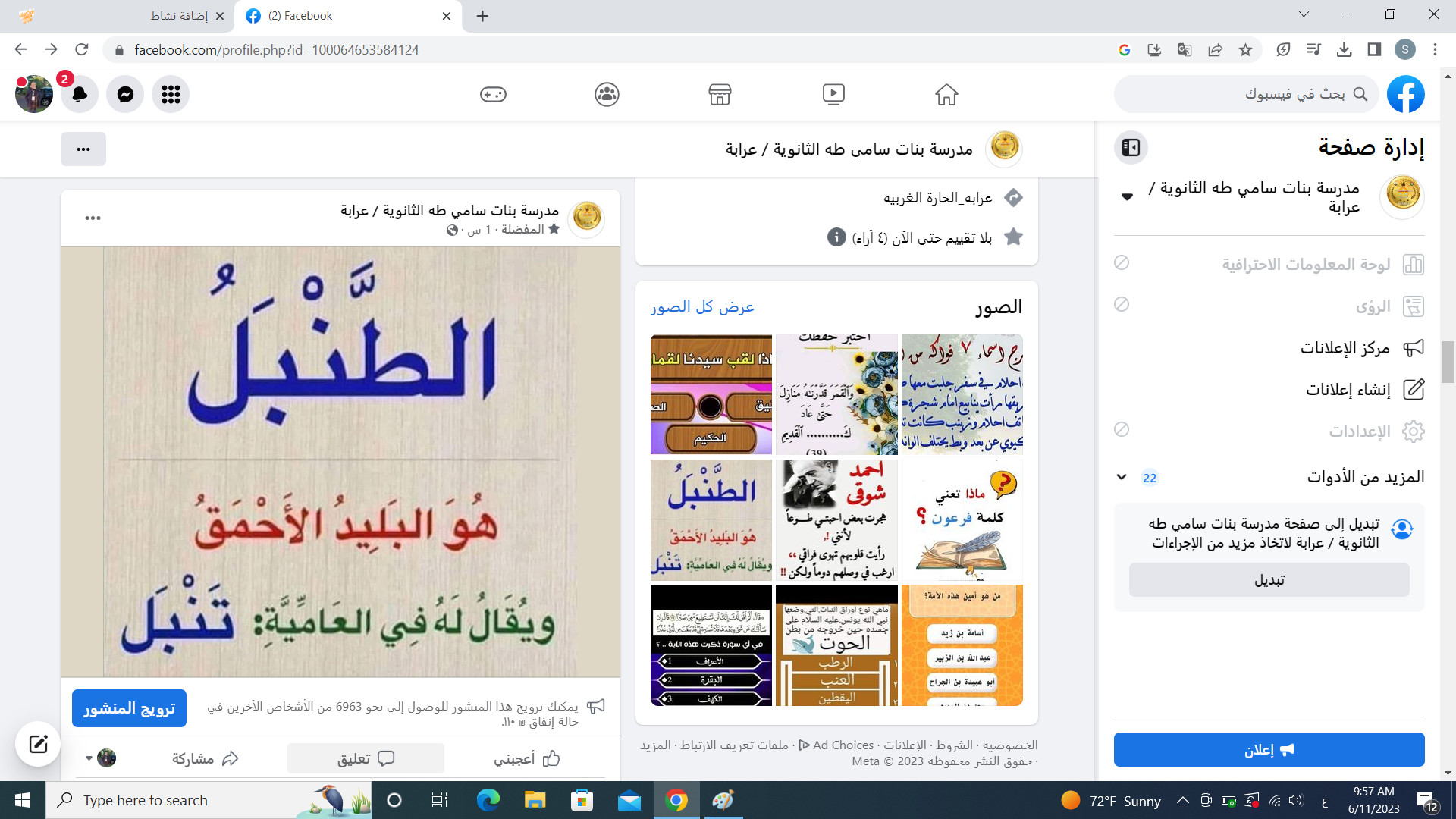
Task: Click the ترويج المنشور button
Action: (129, 708)
